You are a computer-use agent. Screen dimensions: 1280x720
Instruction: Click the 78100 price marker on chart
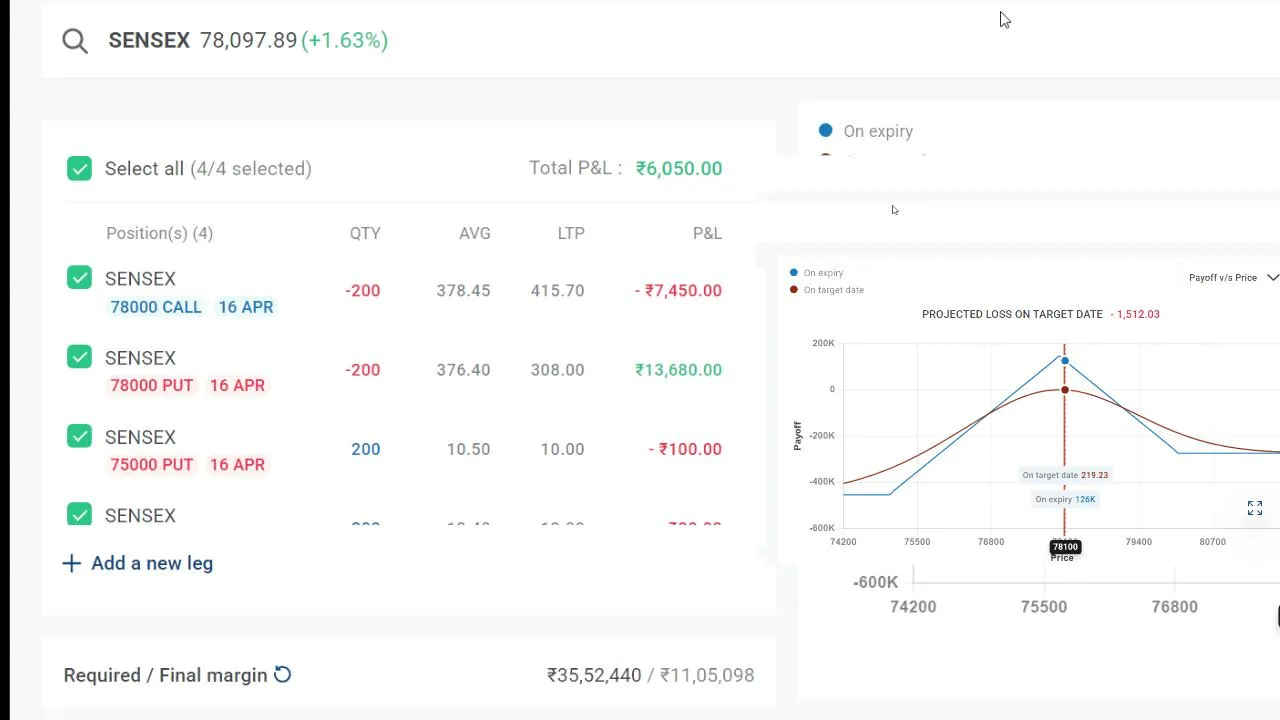tap(1065, 547)
